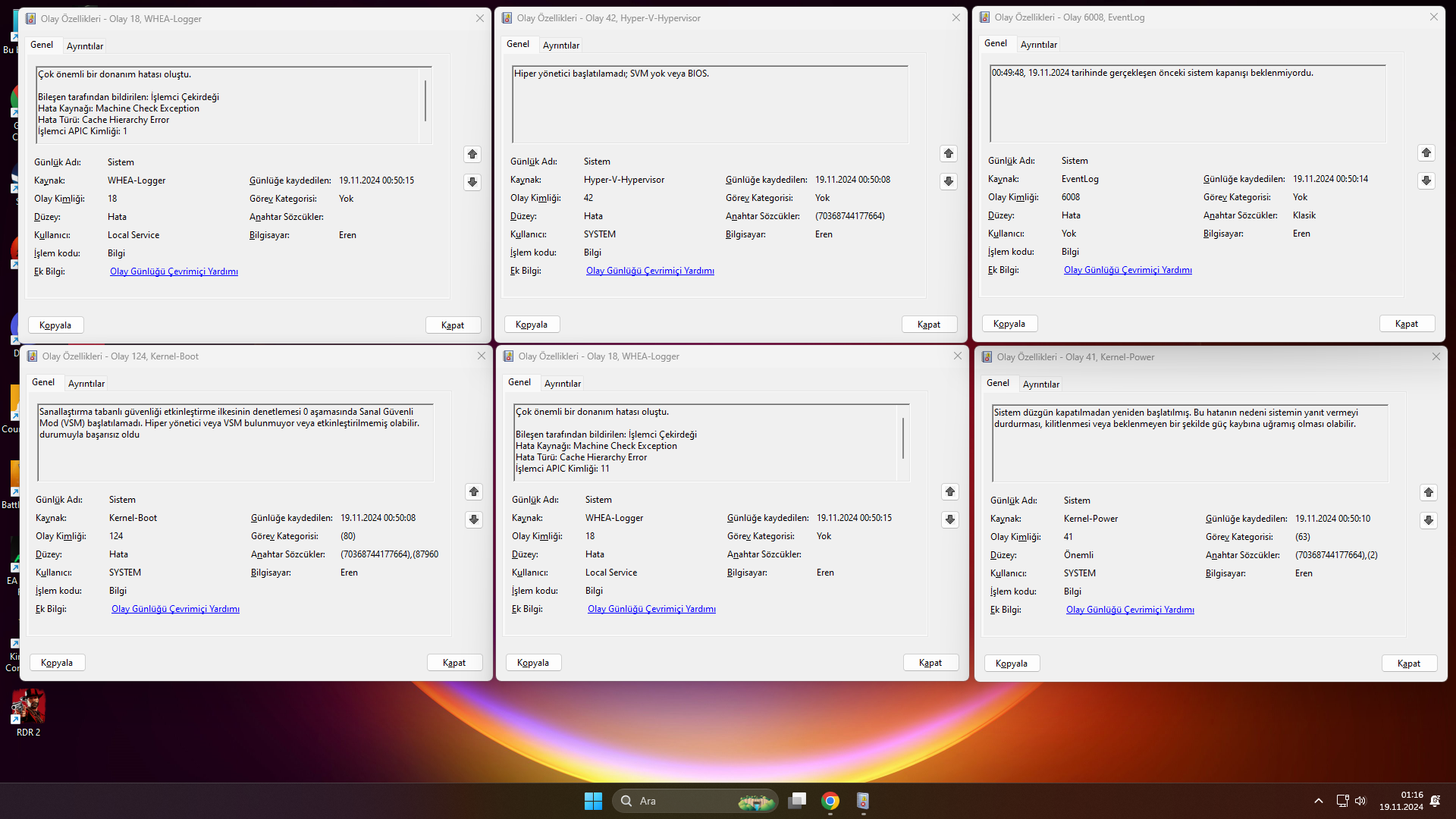Click down arrow in Kernel-Power Olay 41 window
Viewport: 1456px width, 819px height.
tap(1429, 520)
